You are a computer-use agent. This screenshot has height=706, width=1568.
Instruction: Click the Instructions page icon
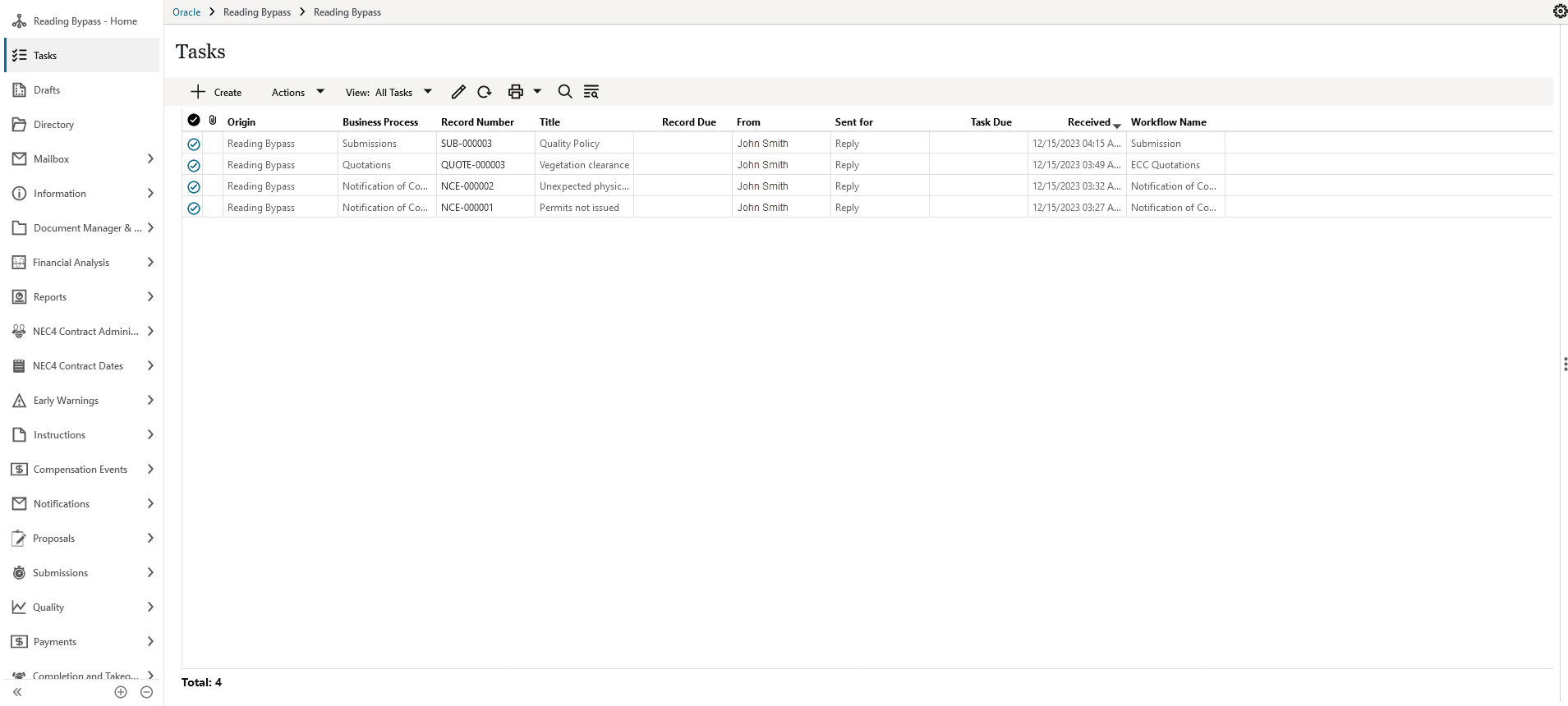click(x=20, y=435)
